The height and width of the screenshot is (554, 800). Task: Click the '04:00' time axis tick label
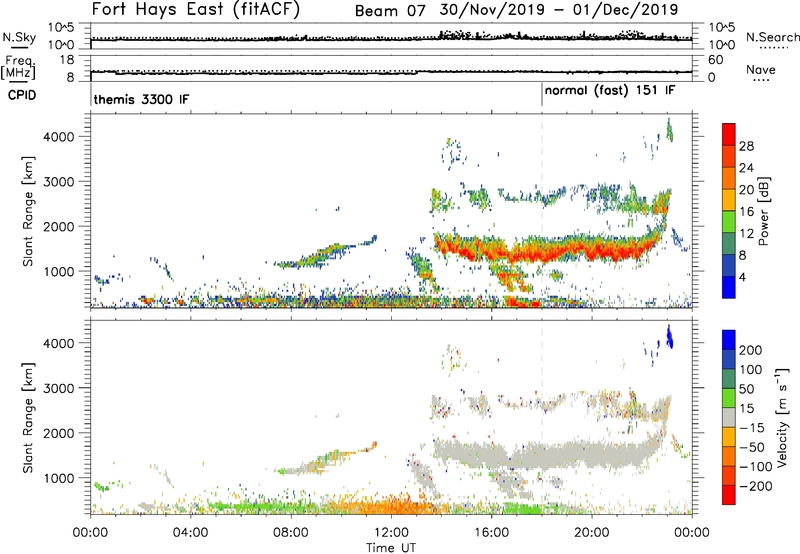tap(190, 533)
